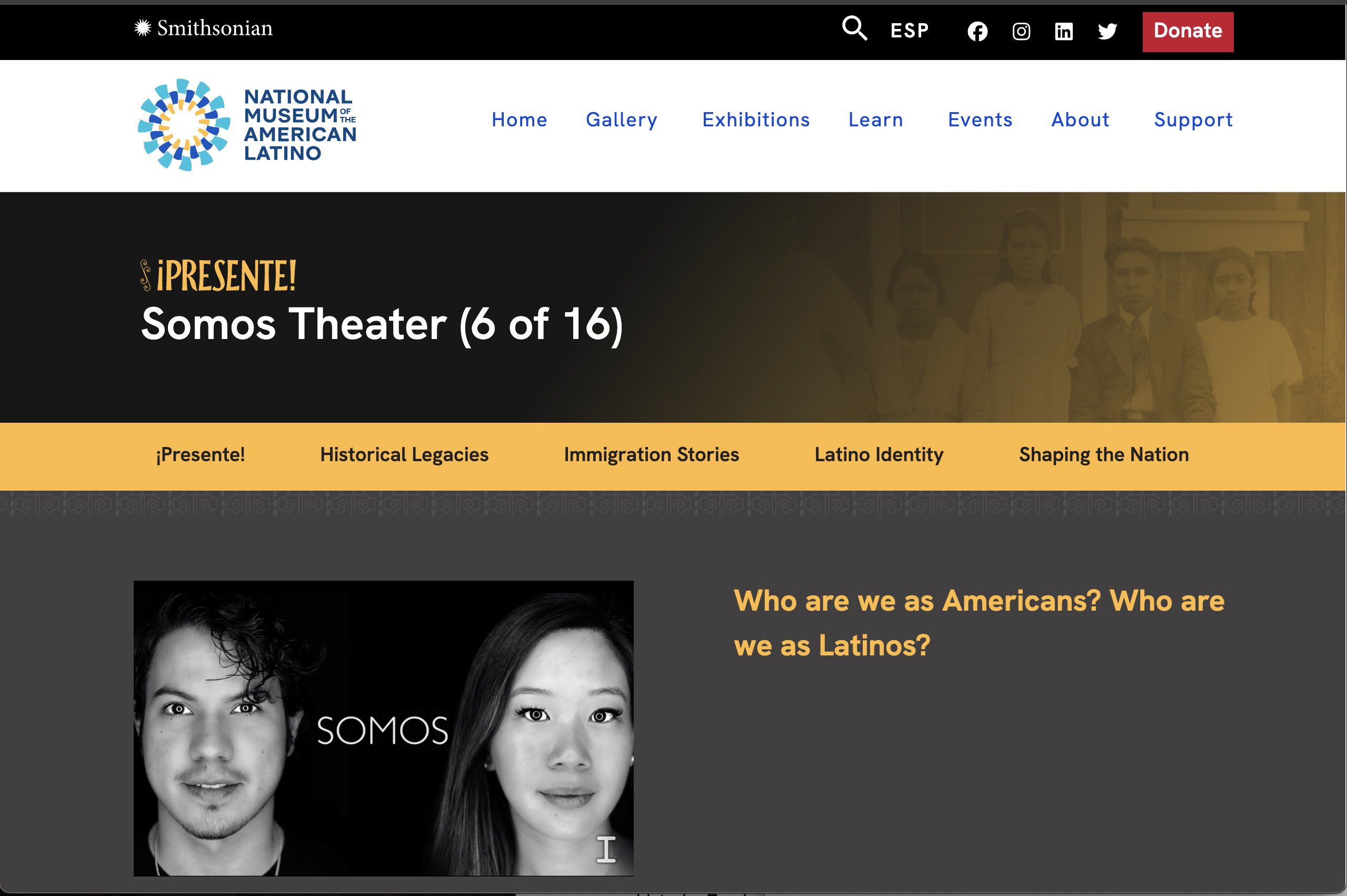Image resolution: width=1347 pixels, height=896 pixels.
Task: Visit the Facebook page icon
Action: [977, 31]
